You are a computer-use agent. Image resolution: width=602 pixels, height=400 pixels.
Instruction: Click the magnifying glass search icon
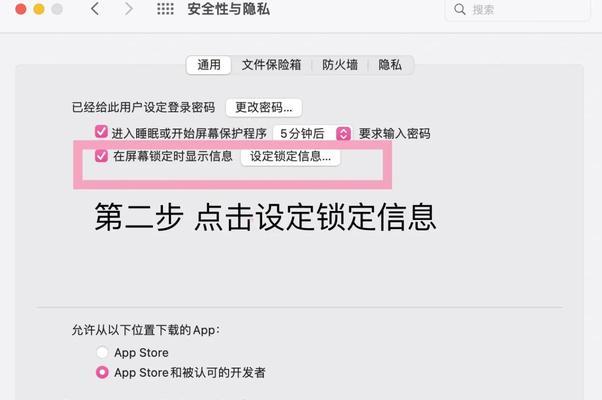pyautogui.click(x=460, y=9)
